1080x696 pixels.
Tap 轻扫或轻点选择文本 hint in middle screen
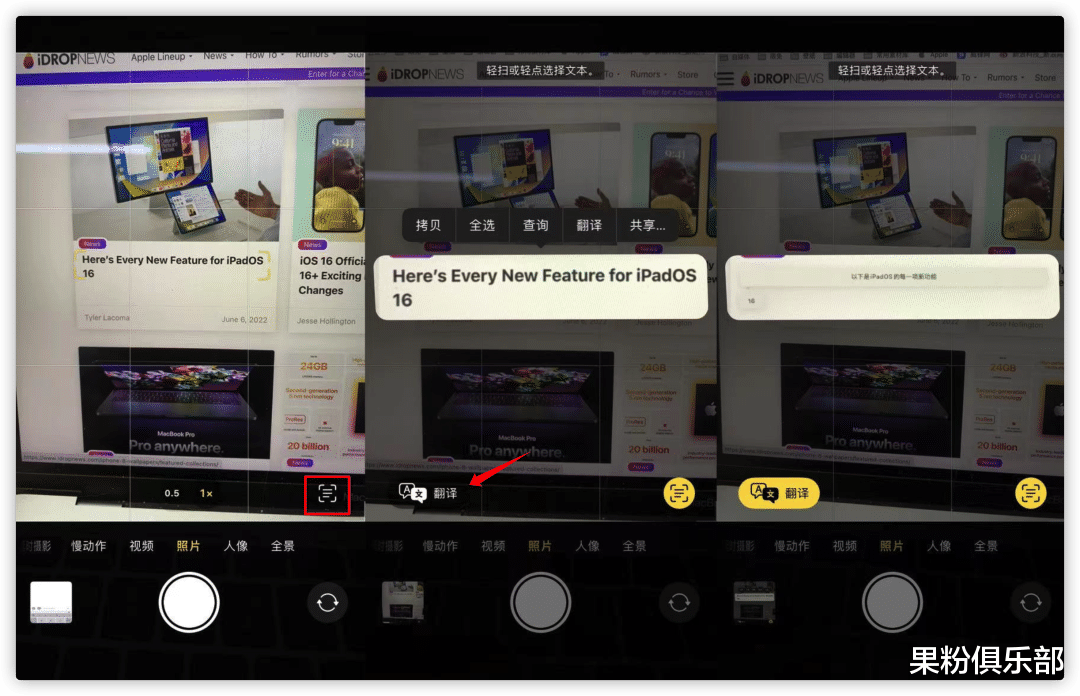click(x=540, y=70)
